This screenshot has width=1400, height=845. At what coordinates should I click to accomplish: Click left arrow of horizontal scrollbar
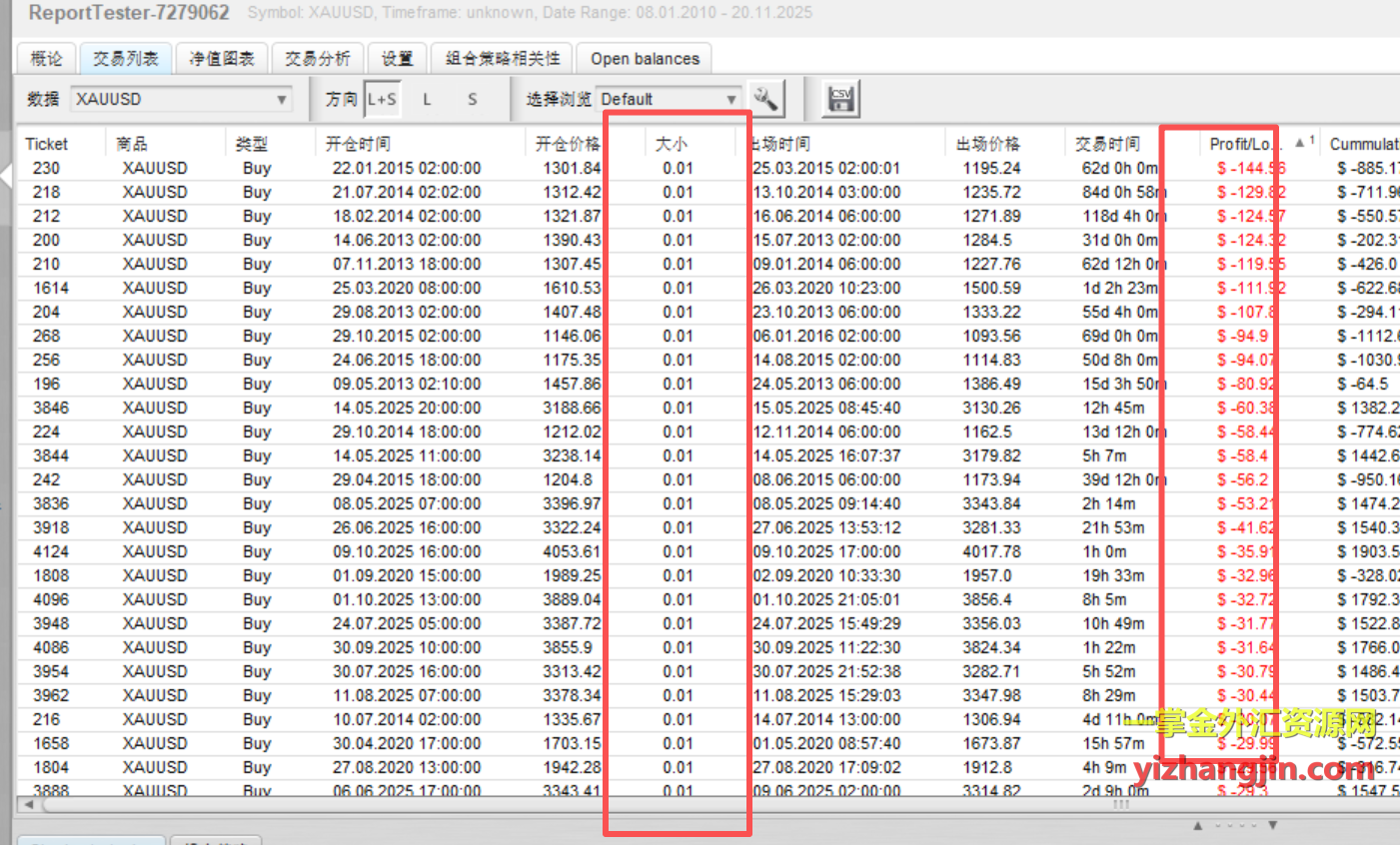coord(28,804)
